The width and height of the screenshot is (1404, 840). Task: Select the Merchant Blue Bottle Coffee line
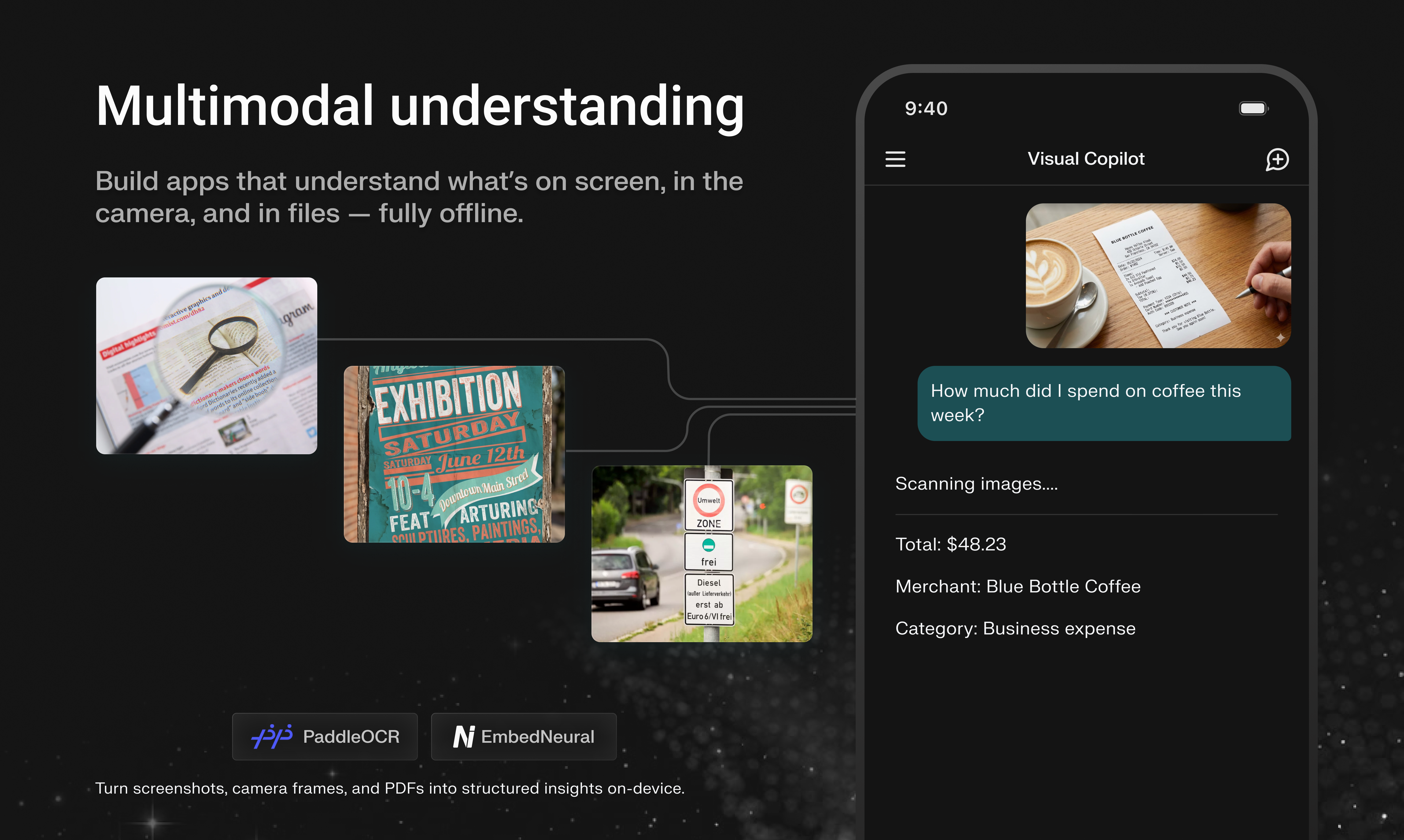[1018, 586]
